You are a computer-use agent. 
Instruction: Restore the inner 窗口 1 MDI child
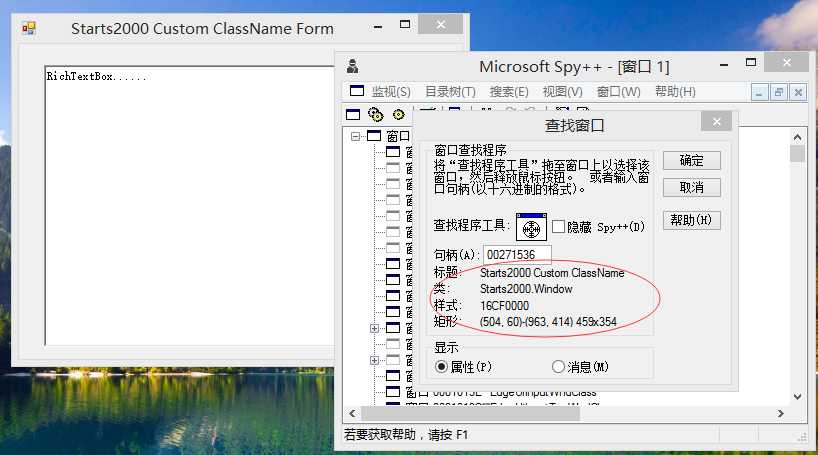tap(778, 93)
